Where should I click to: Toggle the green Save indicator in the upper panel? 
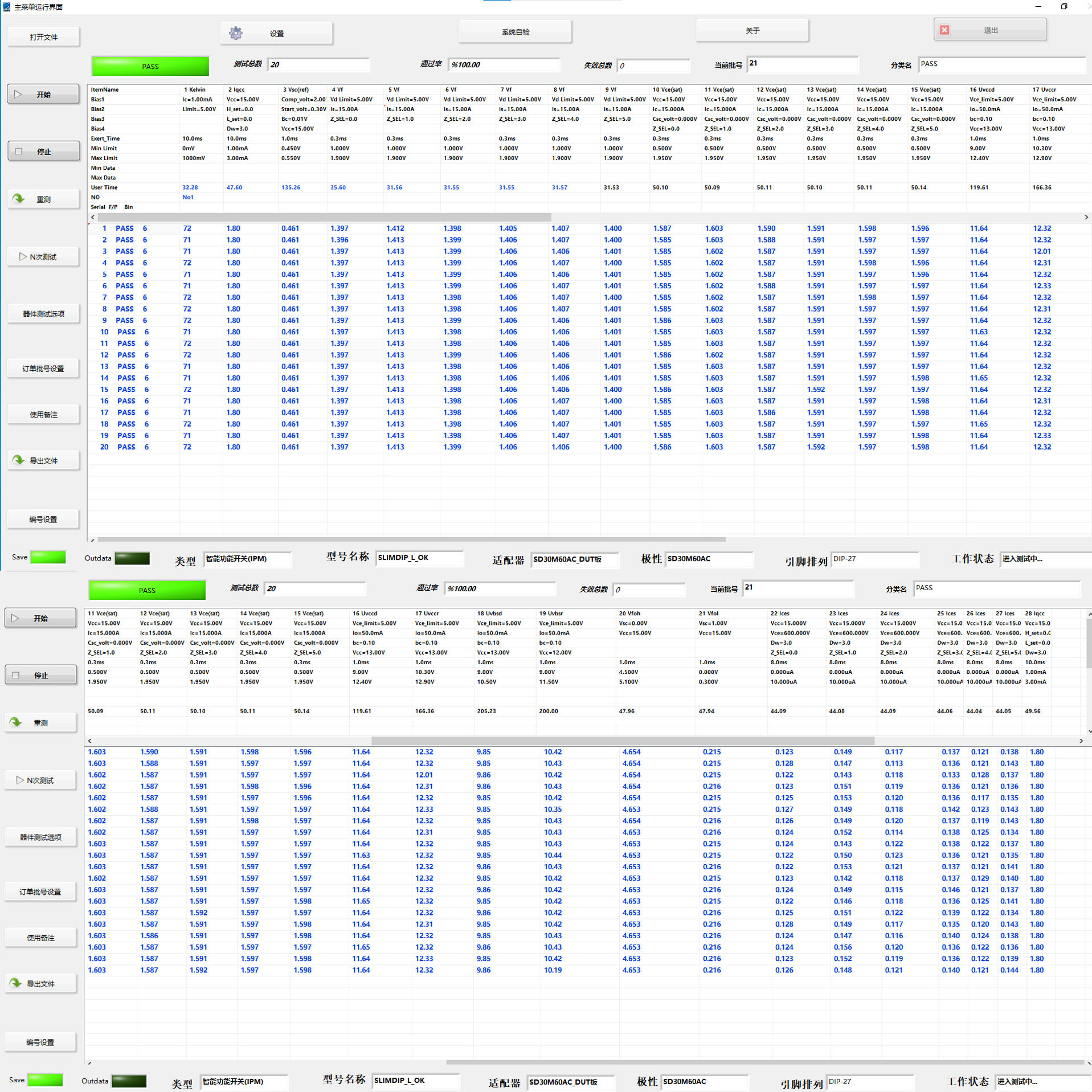pos(48,557)
